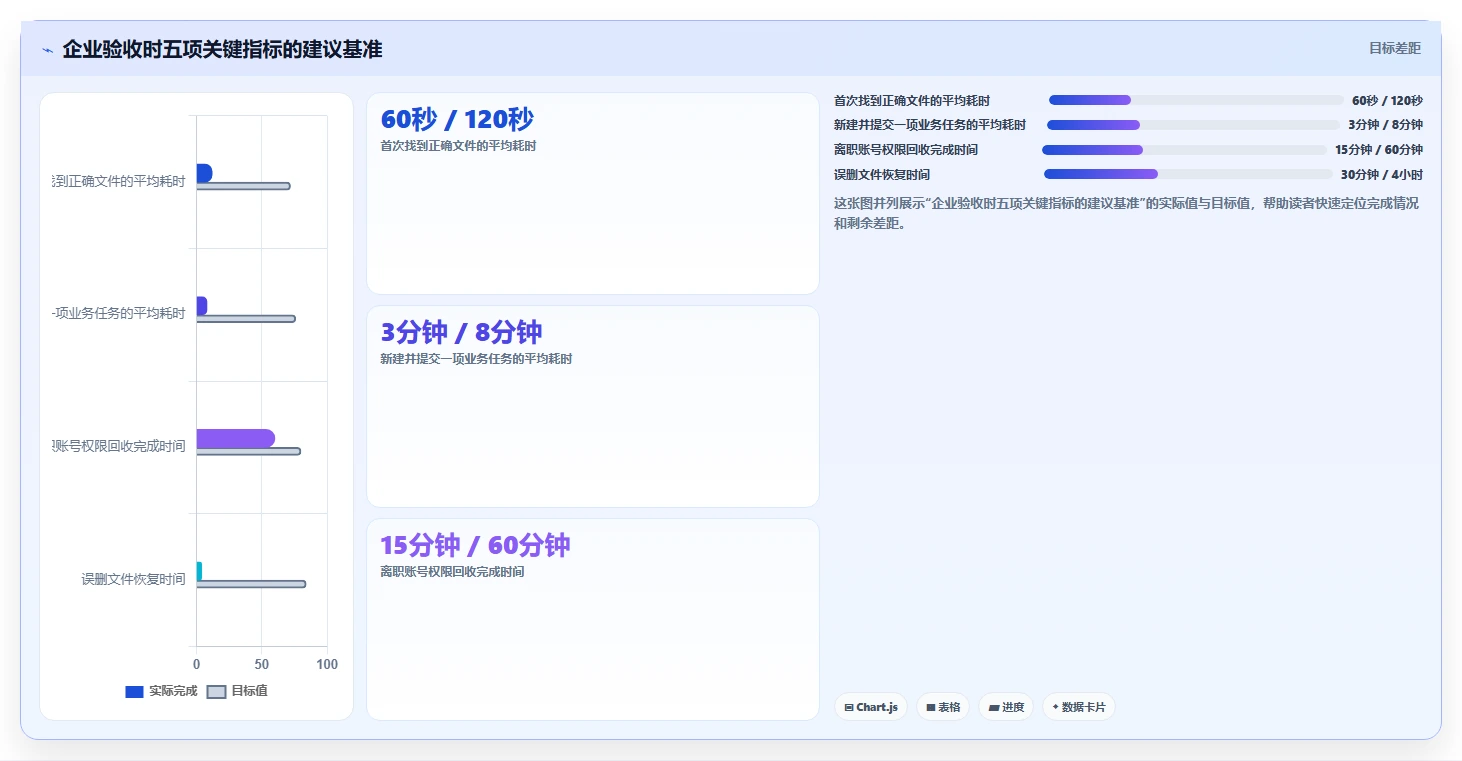Click the x-axis tick label 50
This screenshot has width=1462, height=761.
(x=262, y=664)
